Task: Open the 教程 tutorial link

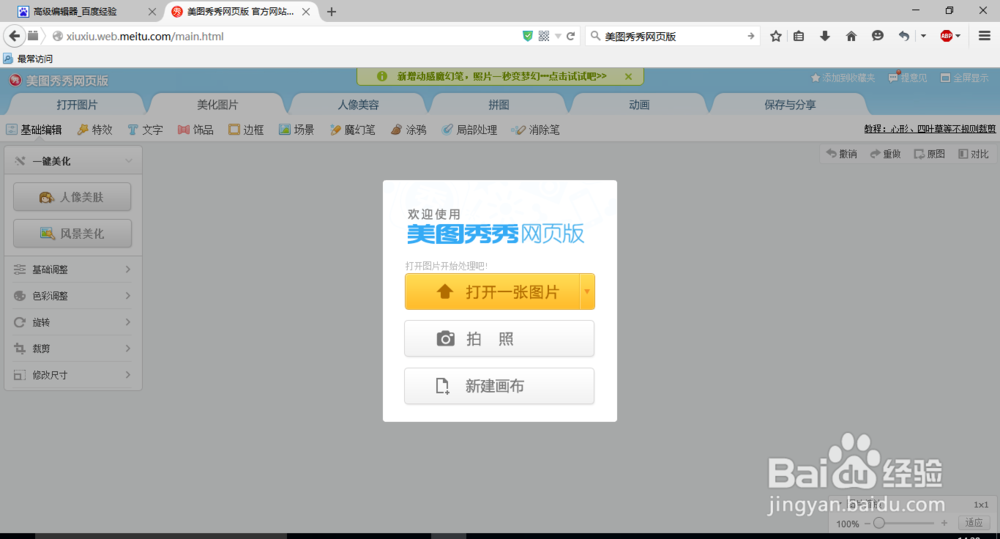Action: [930, 129]
